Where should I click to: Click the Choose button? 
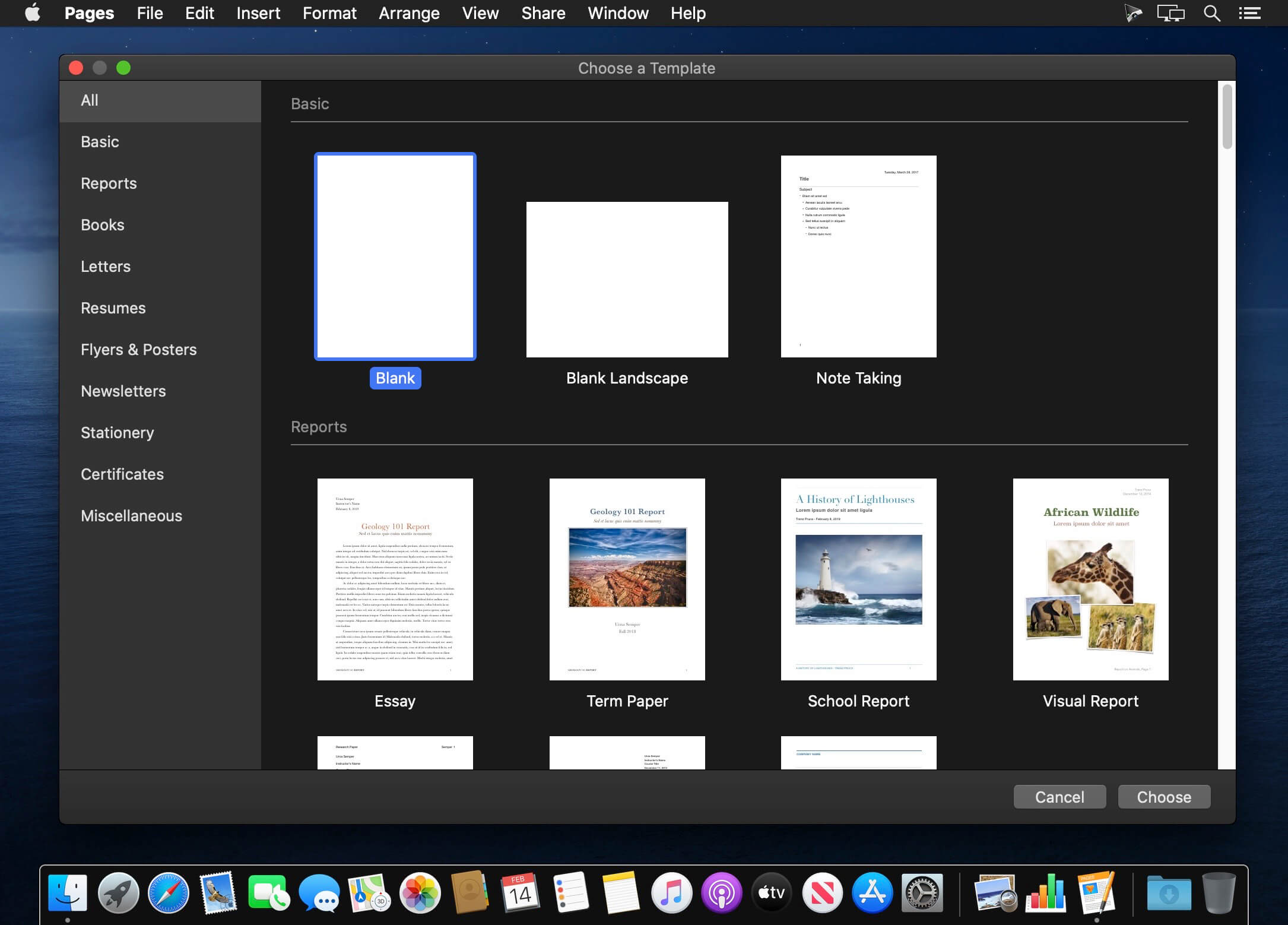[1164, 796]
